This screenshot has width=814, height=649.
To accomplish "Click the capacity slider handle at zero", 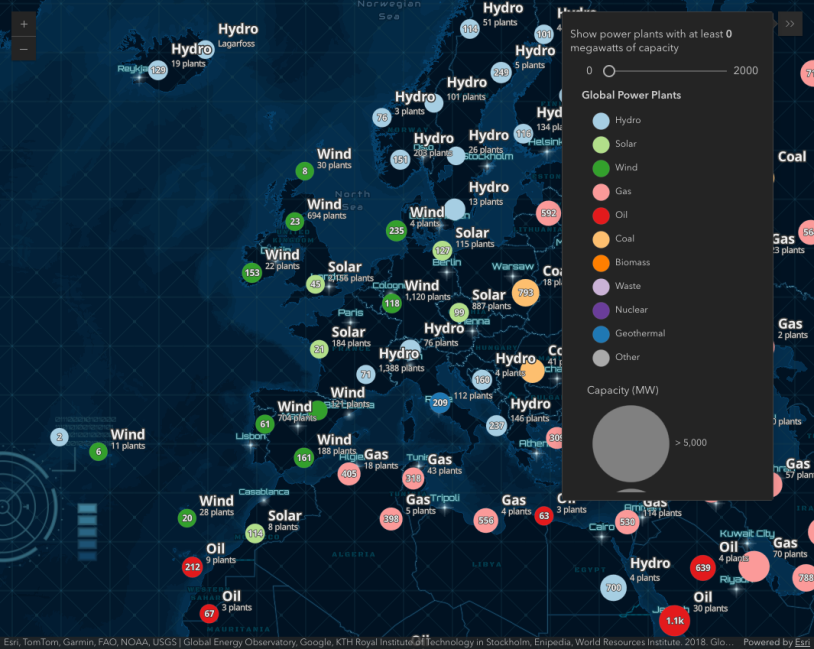I will click(x=610, y=71).
